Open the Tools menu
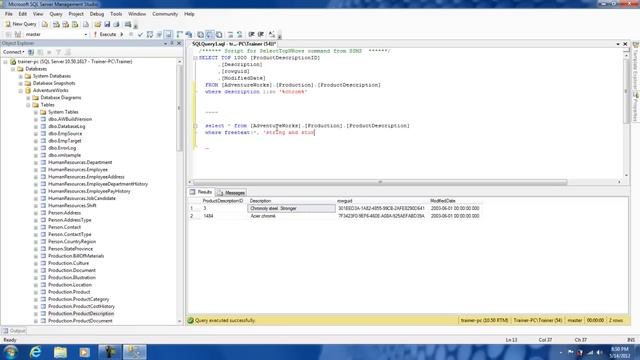 (116, 14)
